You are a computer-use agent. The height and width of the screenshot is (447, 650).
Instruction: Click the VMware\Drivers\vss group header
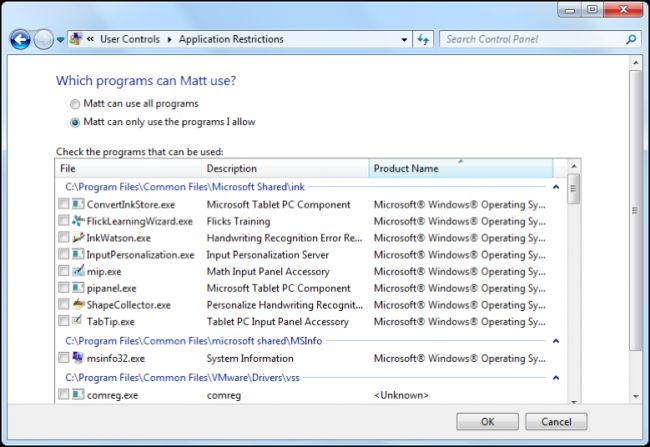182,378
